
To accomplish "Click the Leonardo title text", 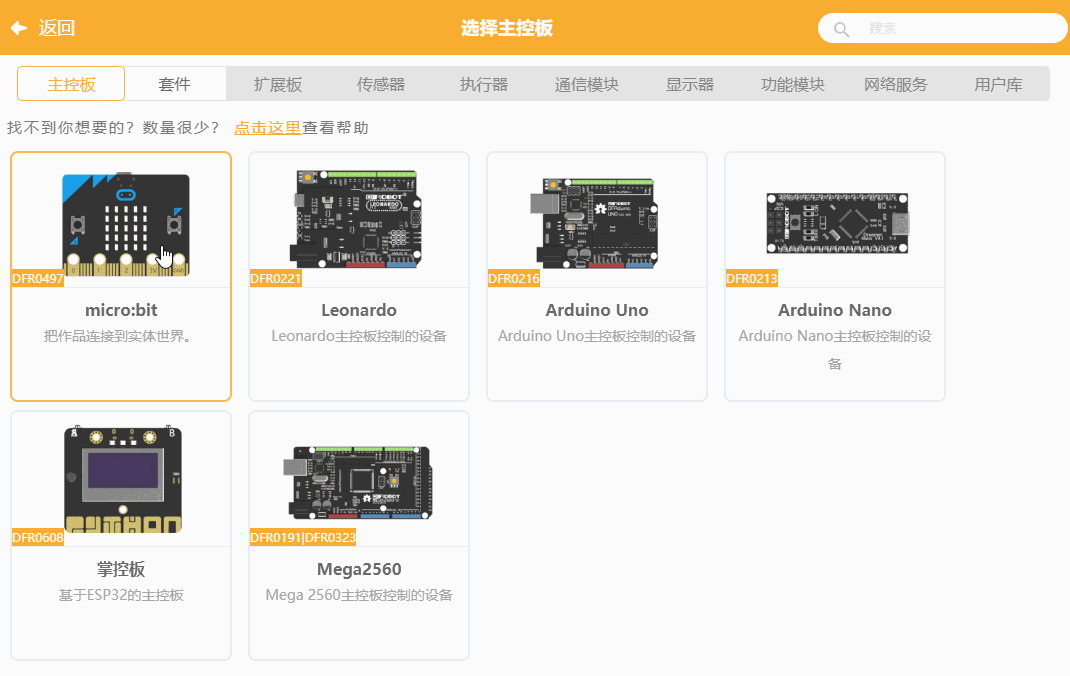I will 359,310.
